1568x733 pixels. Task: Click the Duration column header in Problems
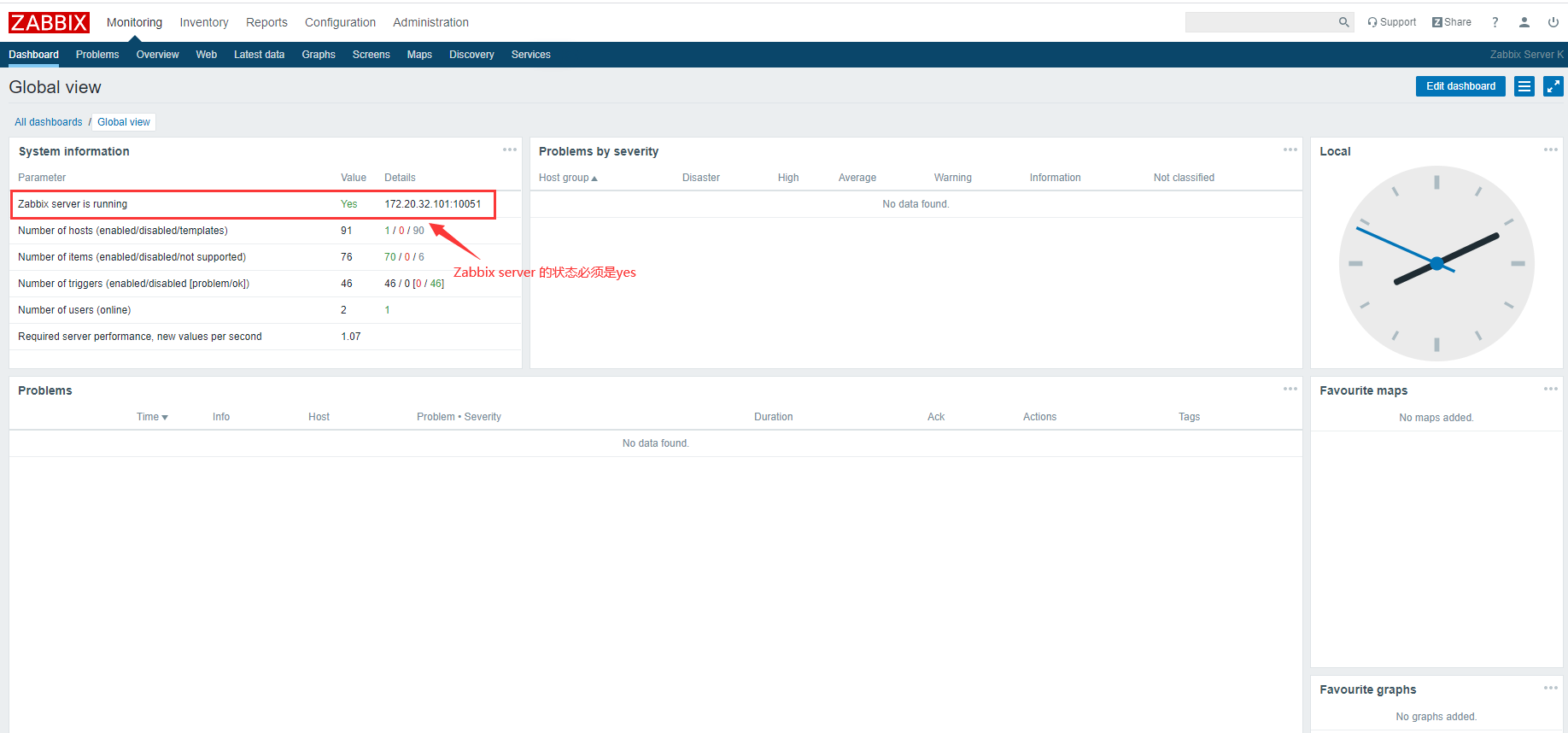(x=773, y=417)
